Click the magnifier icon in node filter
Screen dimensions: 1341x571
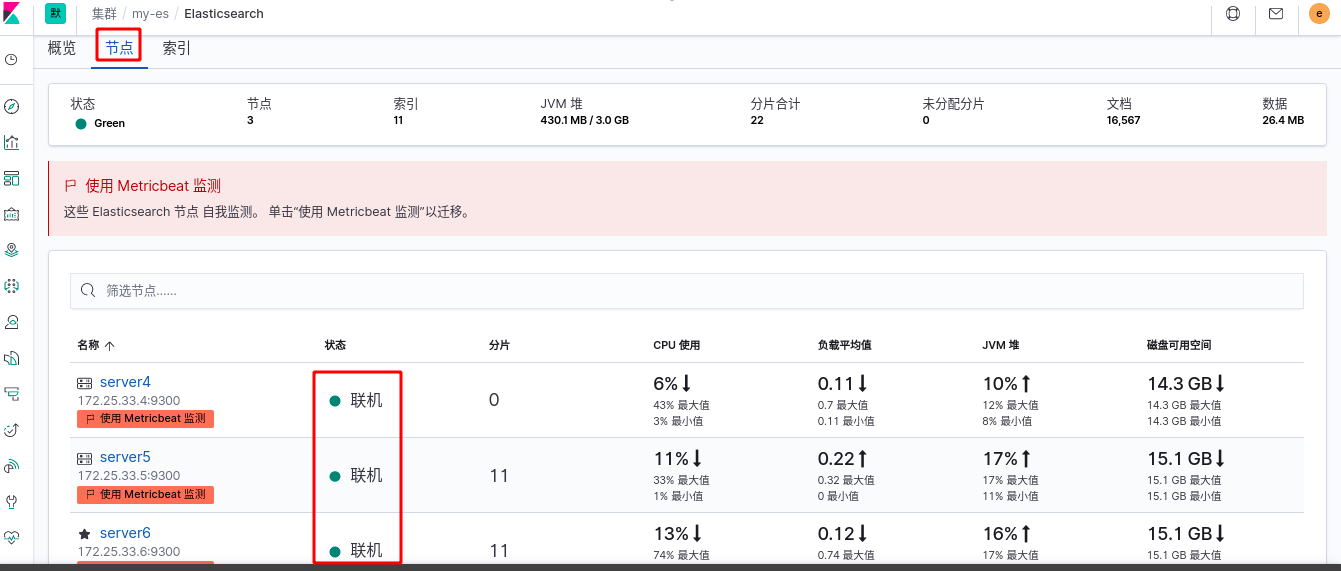point(88,291)
